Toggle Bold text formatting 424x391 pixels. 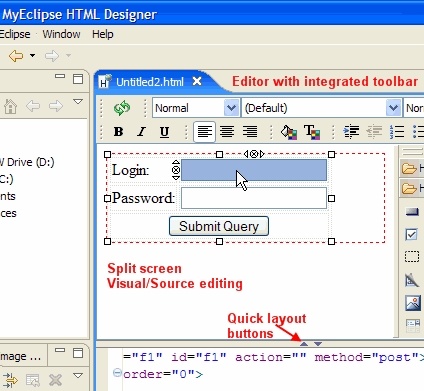click(118, 132)
